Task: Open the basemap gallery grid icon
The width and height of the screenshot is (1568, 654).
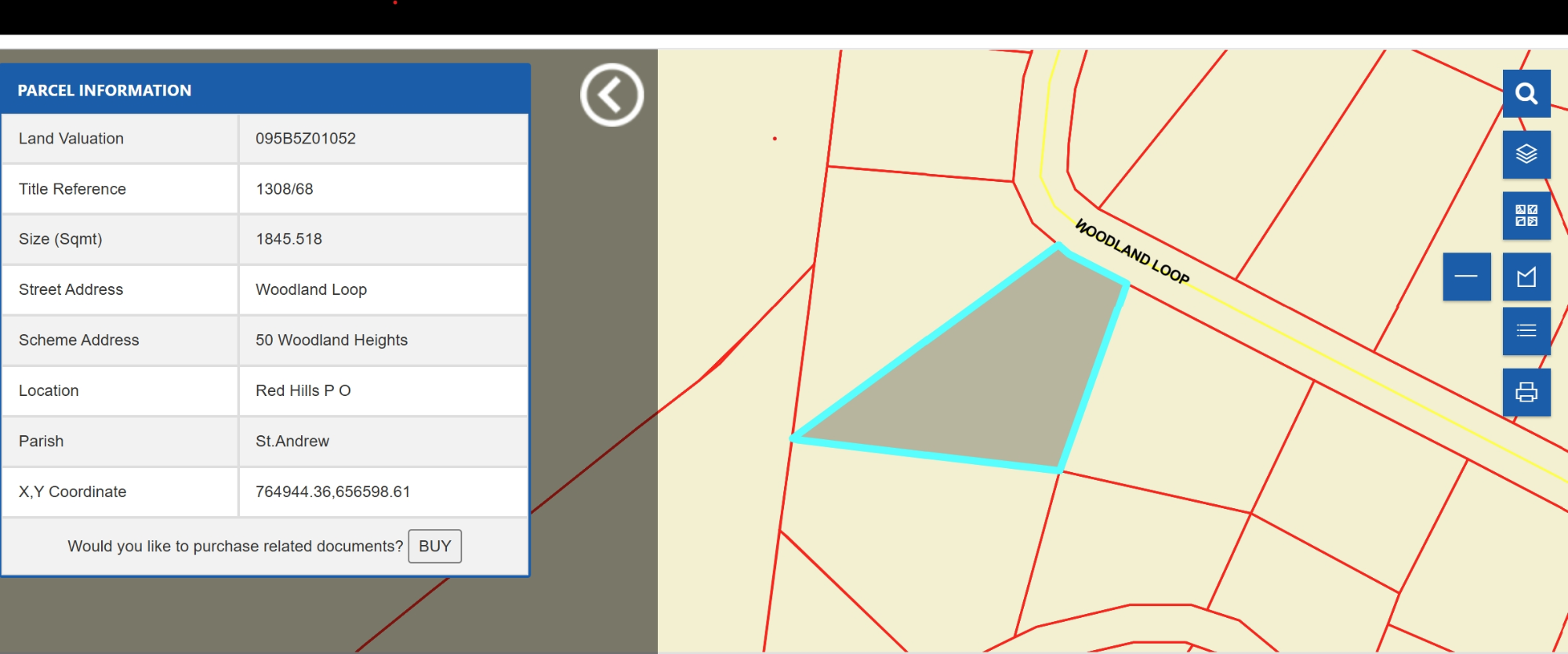Action: coord(1526,216)
